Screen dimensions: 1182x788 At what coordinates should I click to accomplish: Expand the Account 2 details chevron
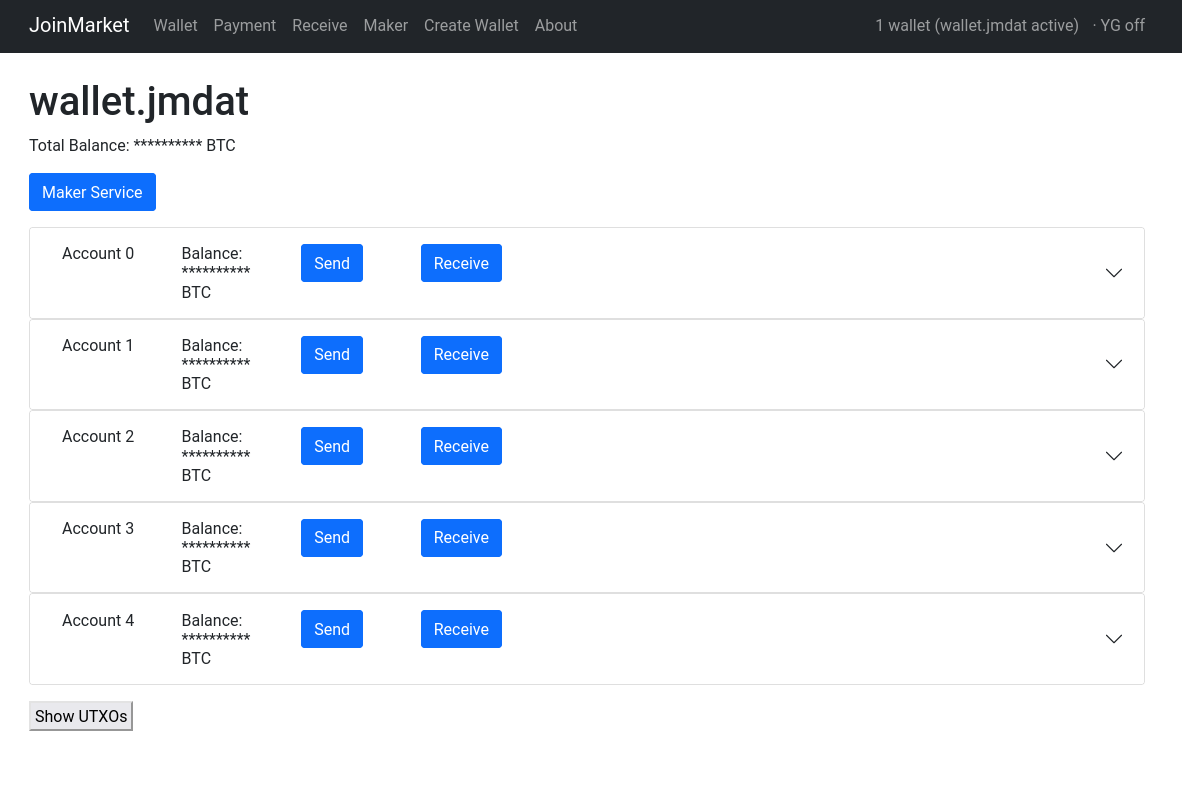pos(1113,456)
